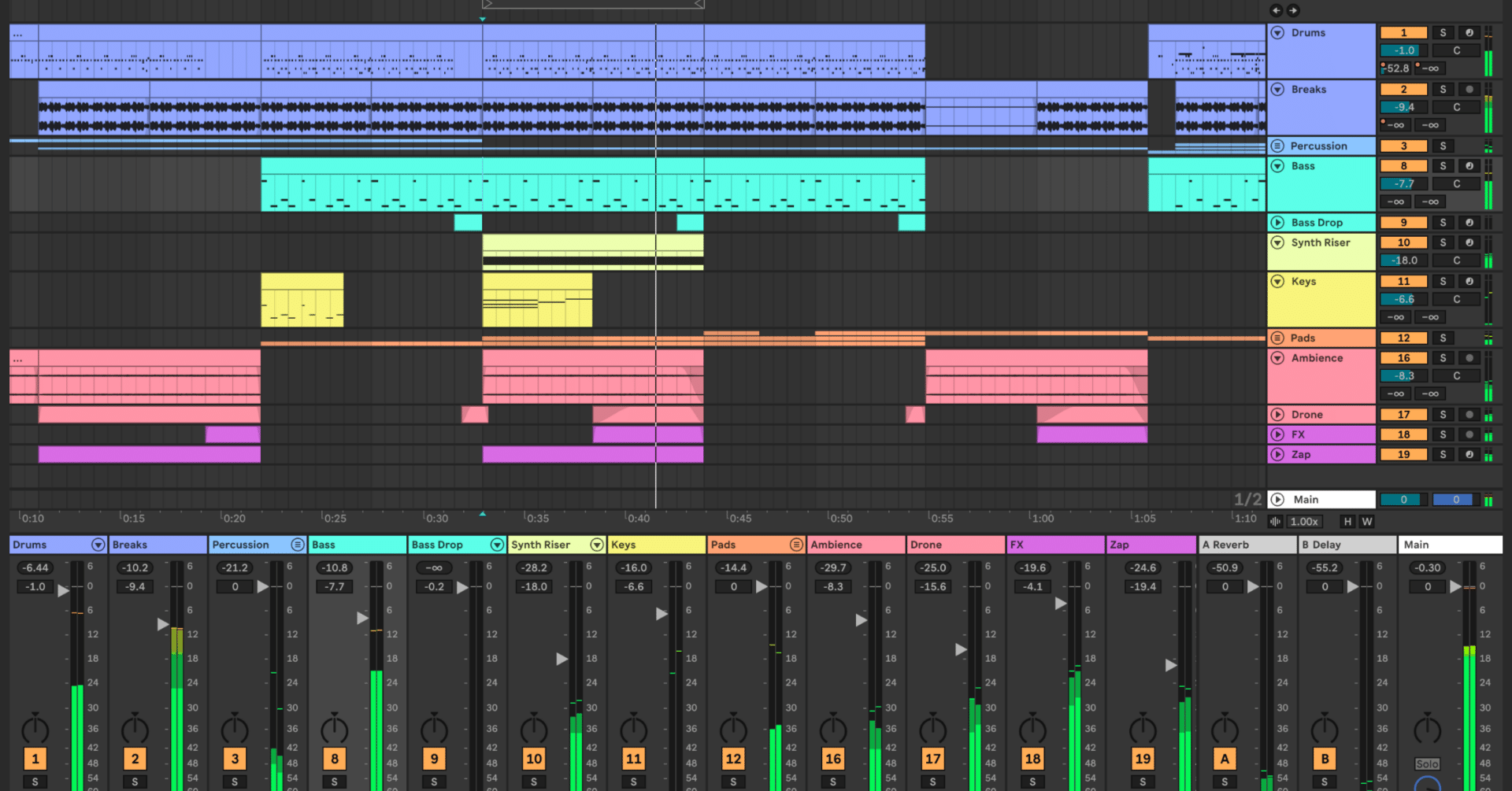
Task: Select the A Reverb return track header
Action: coord(1247,544)
